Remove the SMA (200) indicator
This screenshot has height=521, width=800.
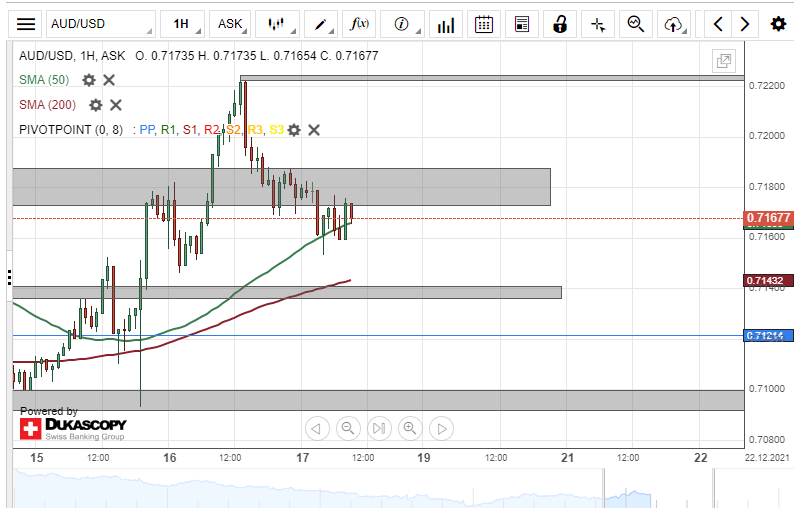[x=116, y=105]
